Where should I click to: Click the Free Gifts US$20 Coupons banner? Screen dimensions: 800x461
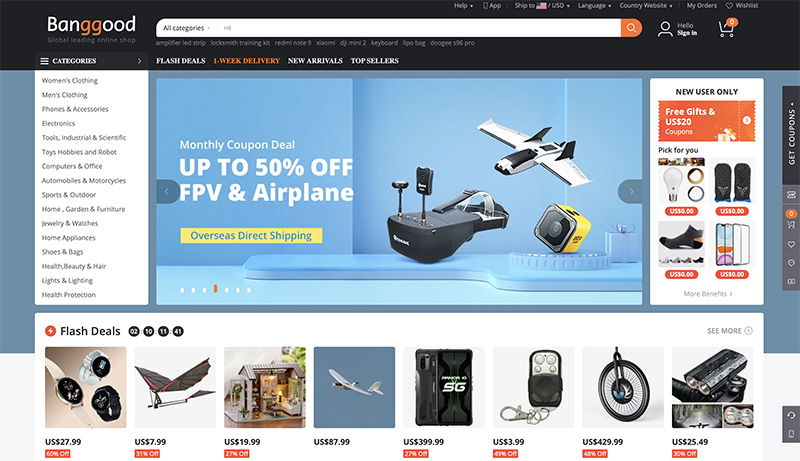[x=707, y=121]
